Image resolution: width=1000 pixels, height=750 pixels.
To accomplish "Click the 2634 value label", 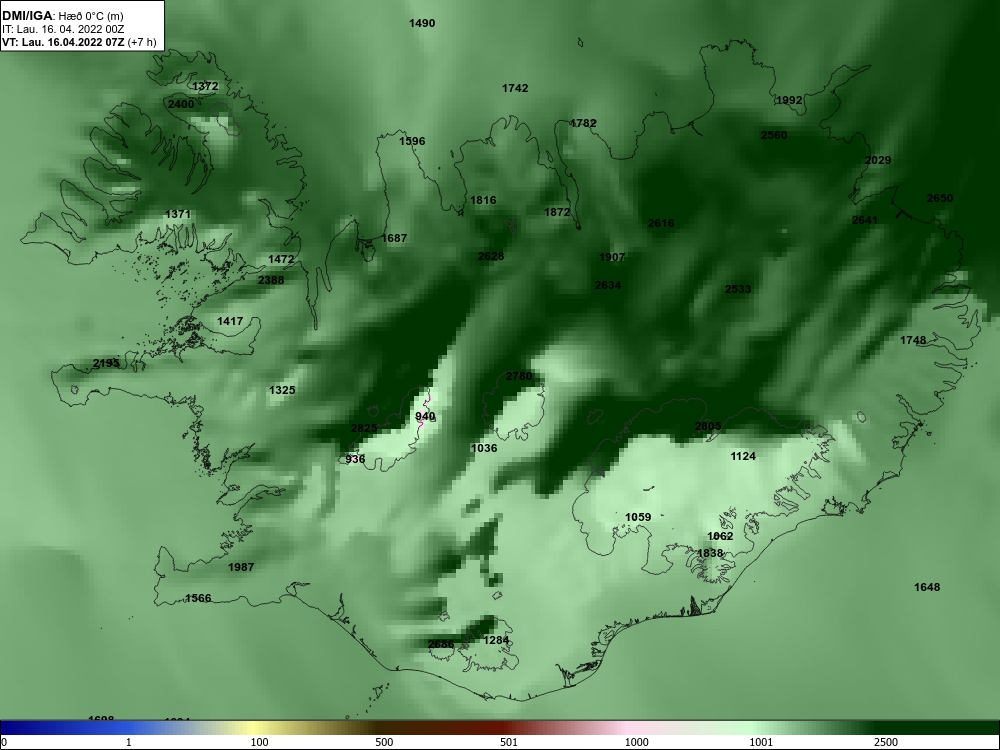I will tap(608, 286).
